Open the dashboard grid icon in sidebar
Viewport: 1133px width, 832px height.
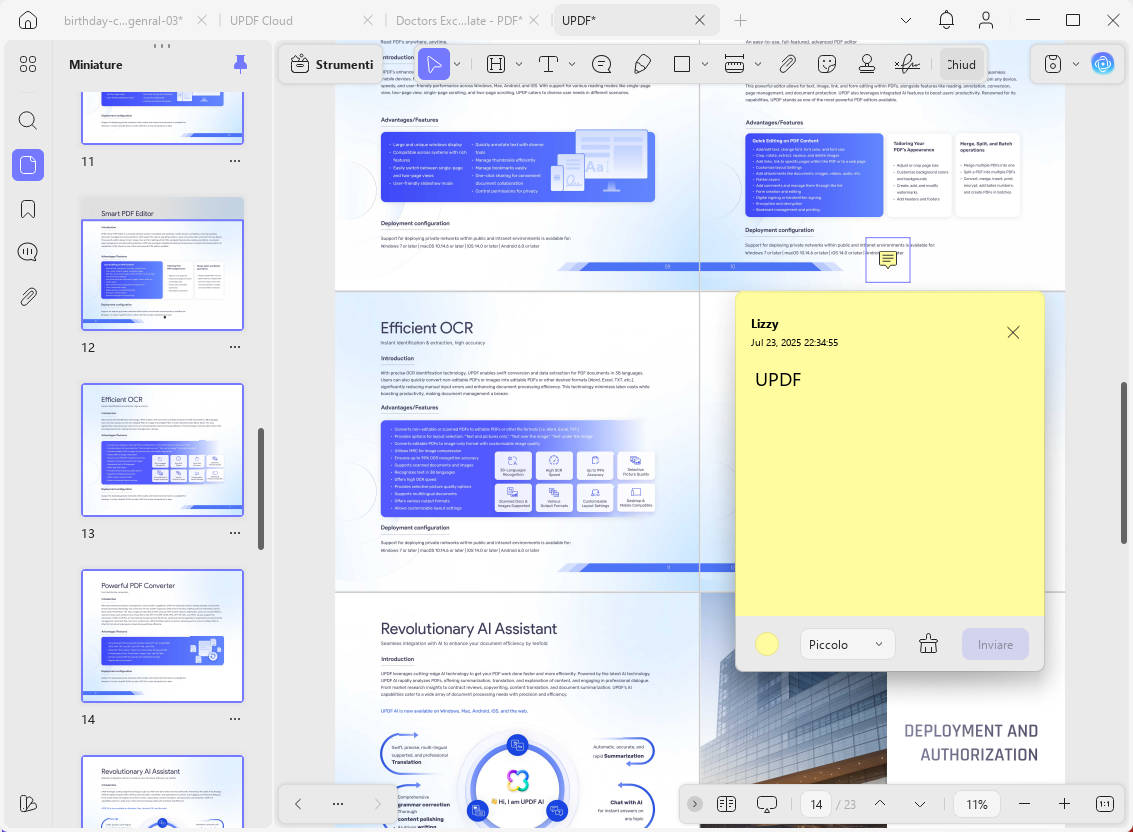coord(27,64)
